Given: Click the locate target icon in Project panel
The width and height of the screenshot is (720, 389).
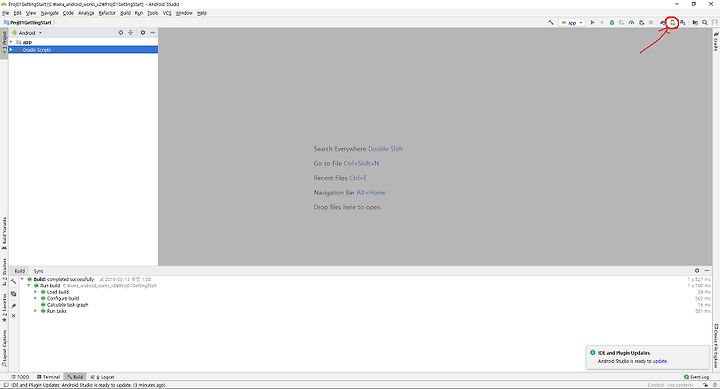Looking at the screenshot, I should pyautogui.click(x=121, y=33).
